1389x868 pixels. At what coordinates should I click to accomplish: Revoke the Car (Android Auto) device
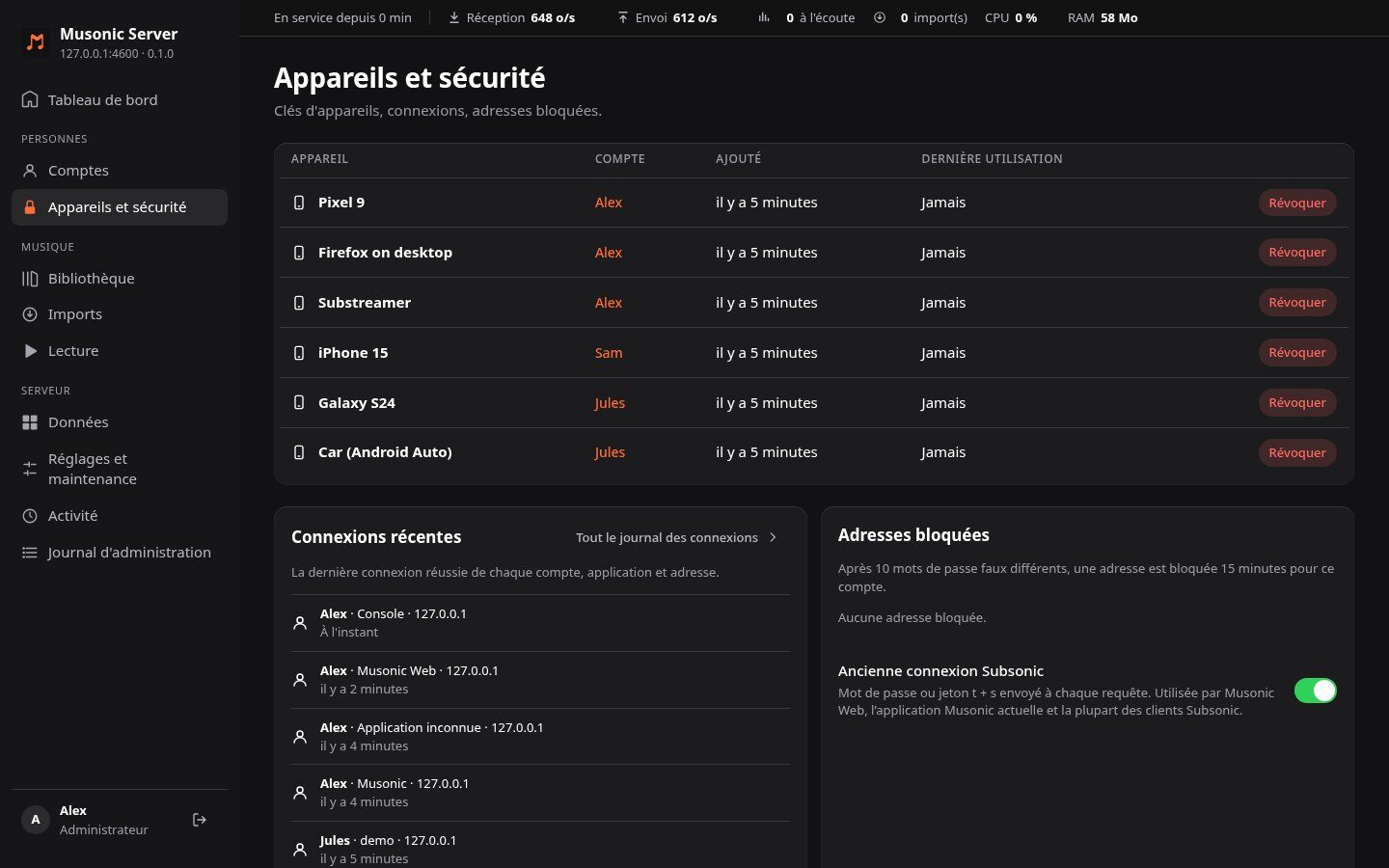click(1297, 453)
